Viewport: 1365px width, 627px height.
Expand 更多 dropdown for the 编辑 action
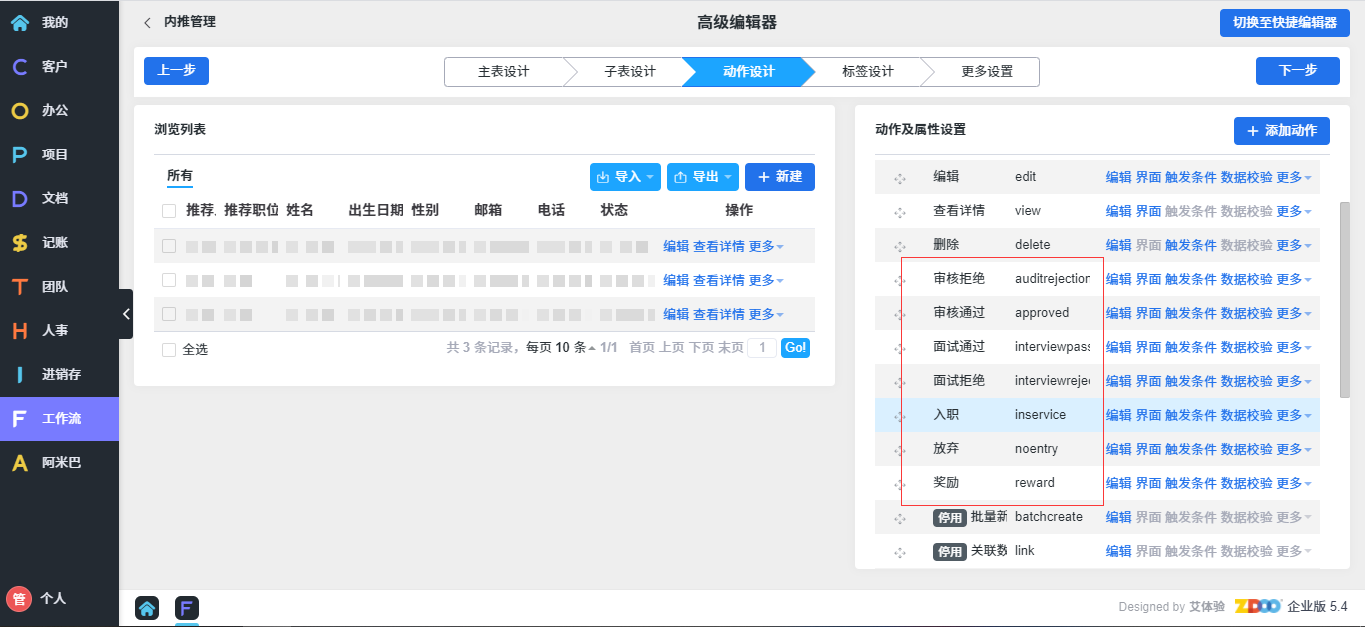pos(1294,178)
